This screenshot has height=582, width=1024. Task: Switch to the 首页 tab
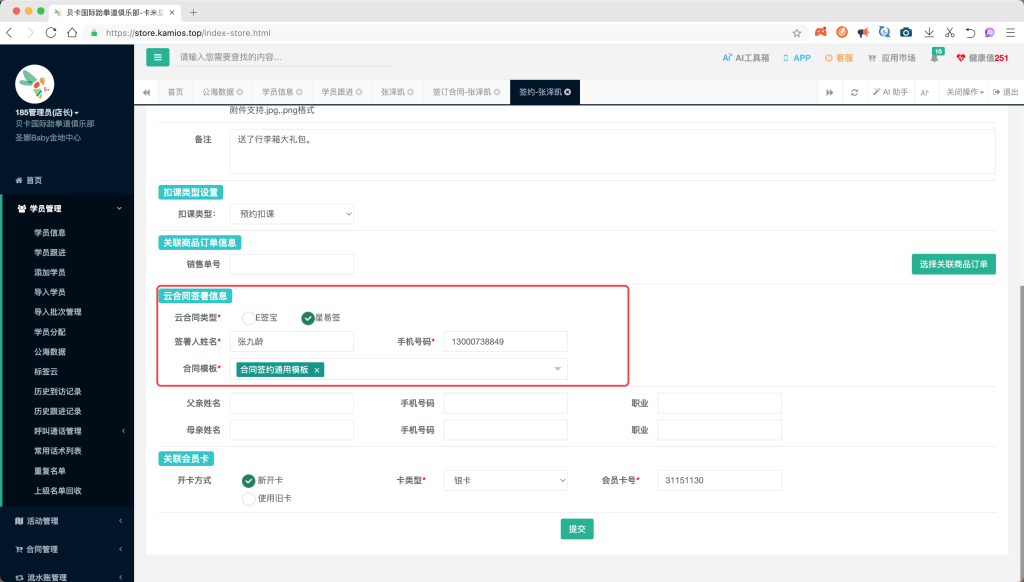click(176, 92)
